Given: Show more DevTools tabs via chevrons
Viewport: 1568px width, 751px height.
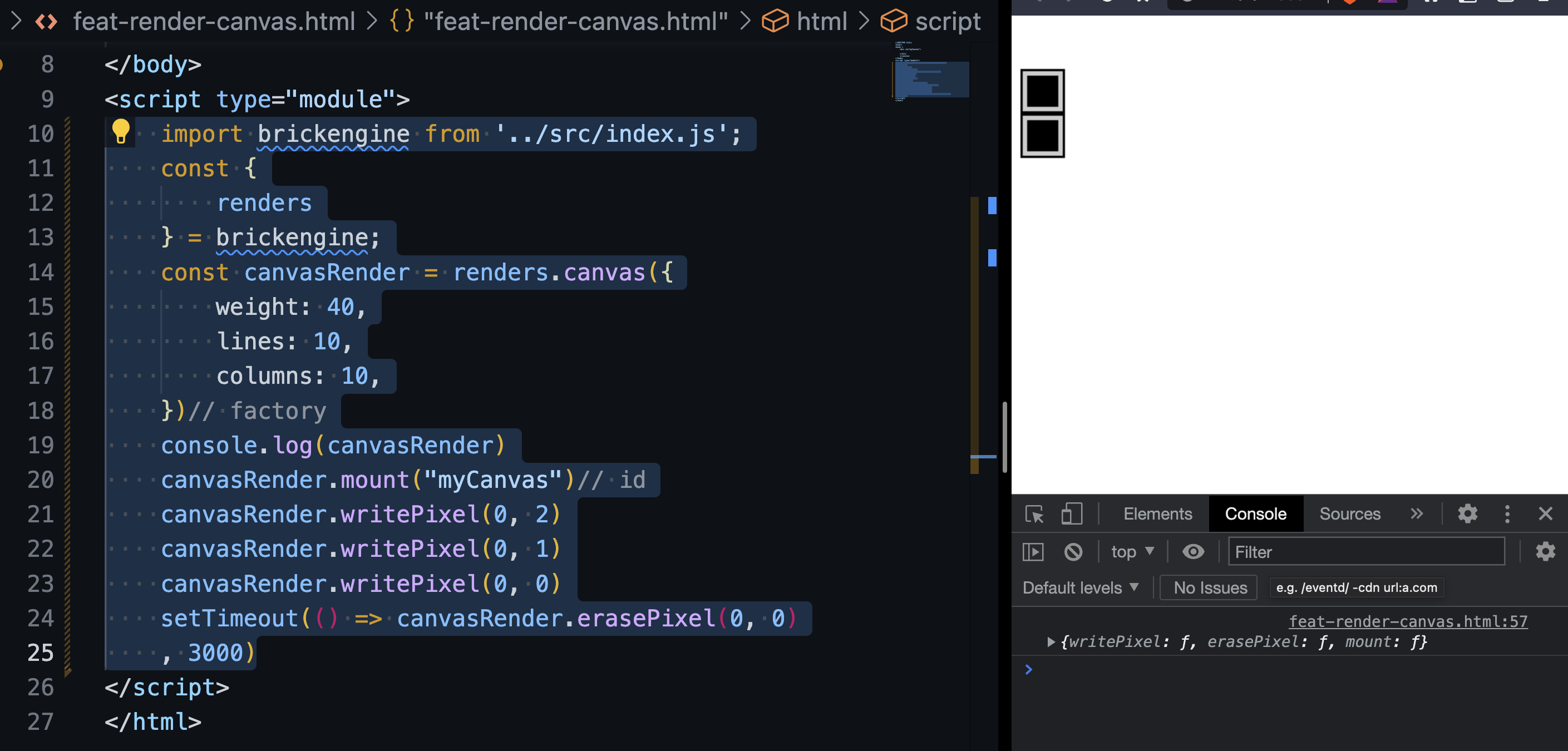Looking at the screenshot, I should [1417, 514].
